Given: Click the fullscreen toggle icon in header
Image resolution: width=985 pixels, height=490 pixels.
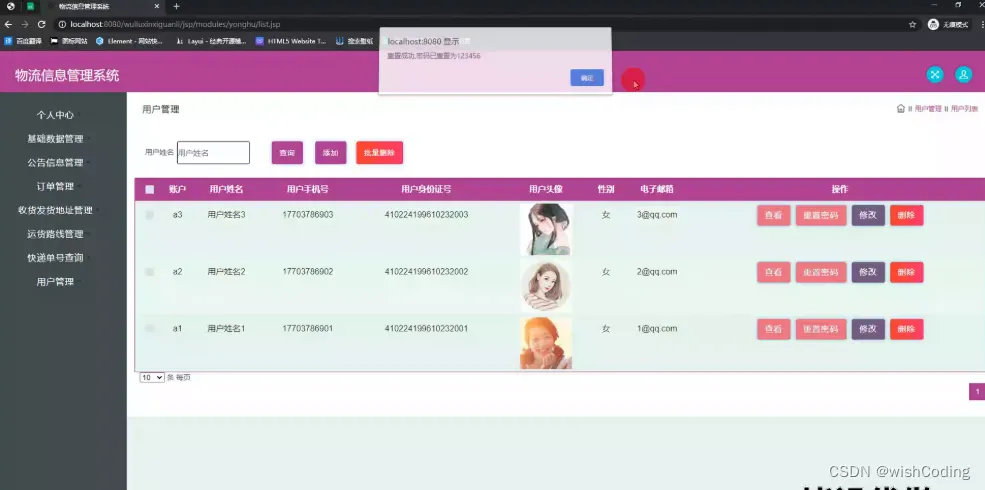Looking at the screenshot, I should click(x=935, y=75).
